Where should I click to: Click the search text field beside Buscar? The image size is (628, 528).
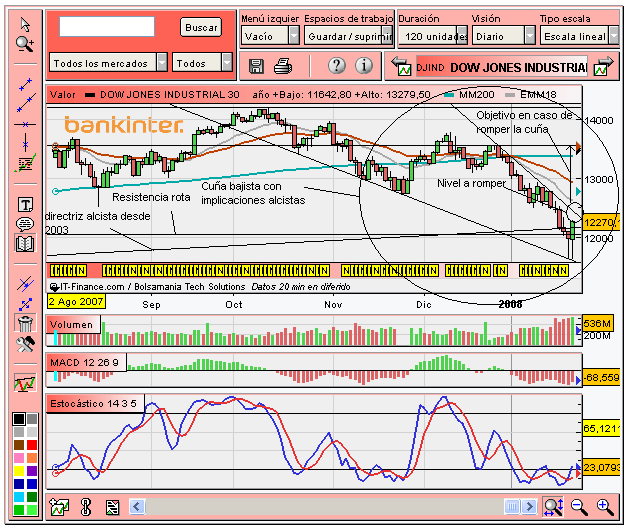click(107, 26)
